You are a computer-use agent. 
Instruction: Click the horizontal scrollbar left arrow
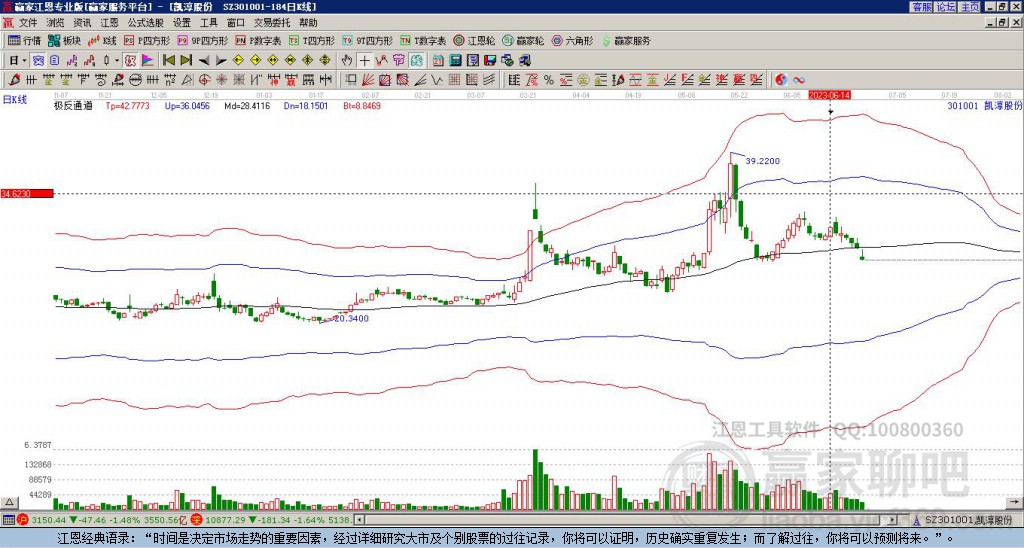(x=360, y=520)
